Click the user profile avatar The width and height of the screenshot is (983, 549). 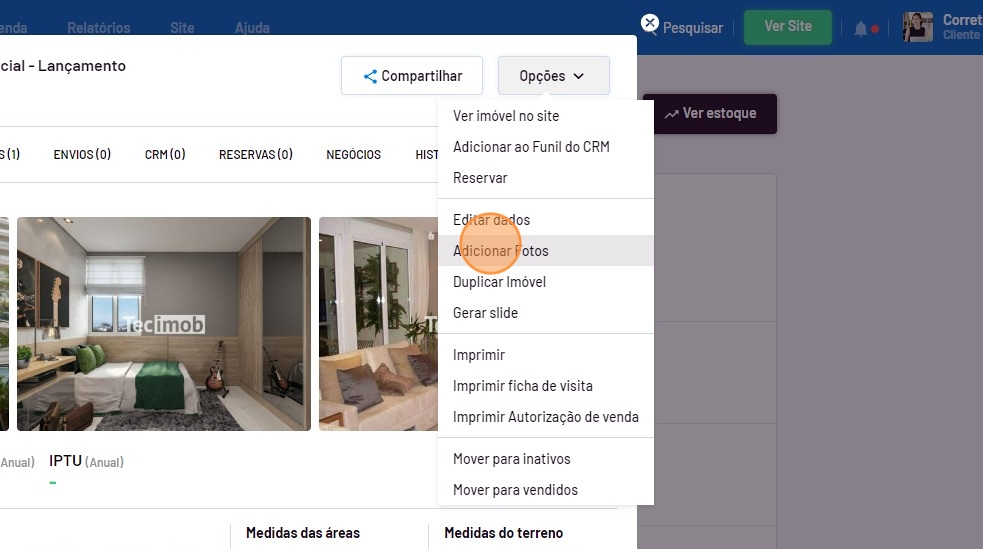click(917, 27)
